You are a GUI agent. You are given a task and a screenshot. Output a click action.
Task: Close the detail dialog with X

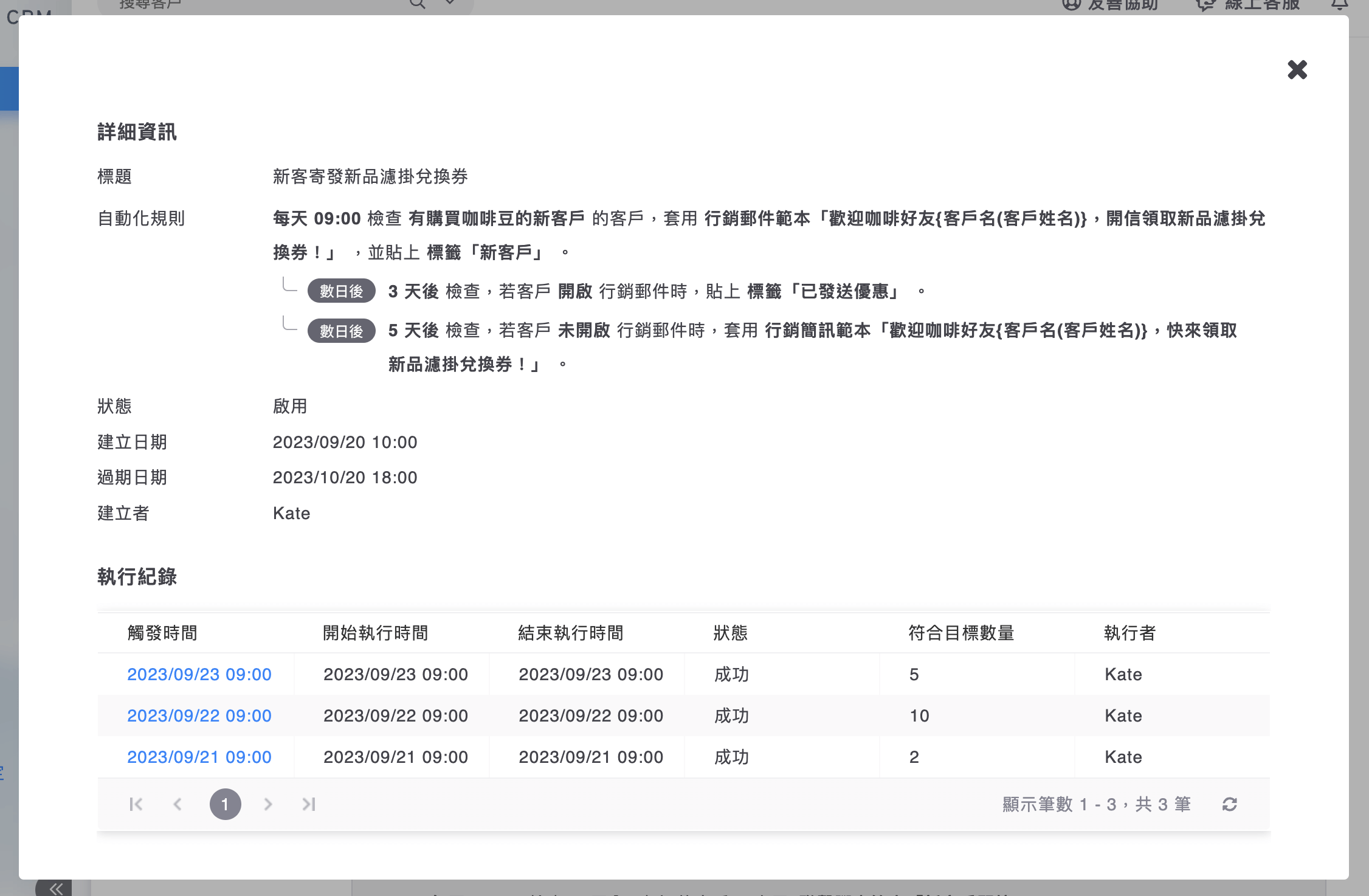[x=1297, y=70]
